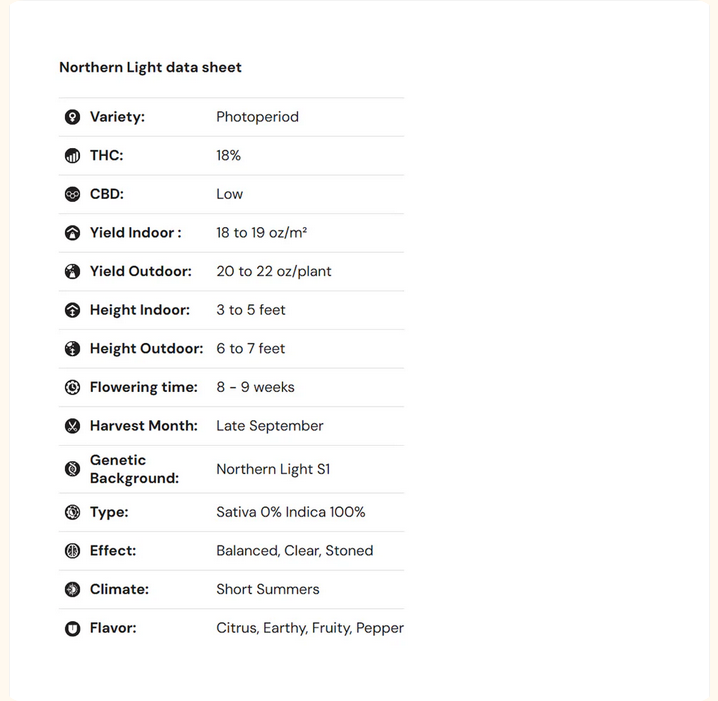Click the house icon next to Yield Indoor
Viewport: 718px width, 701px height.
tap(72, 233)
